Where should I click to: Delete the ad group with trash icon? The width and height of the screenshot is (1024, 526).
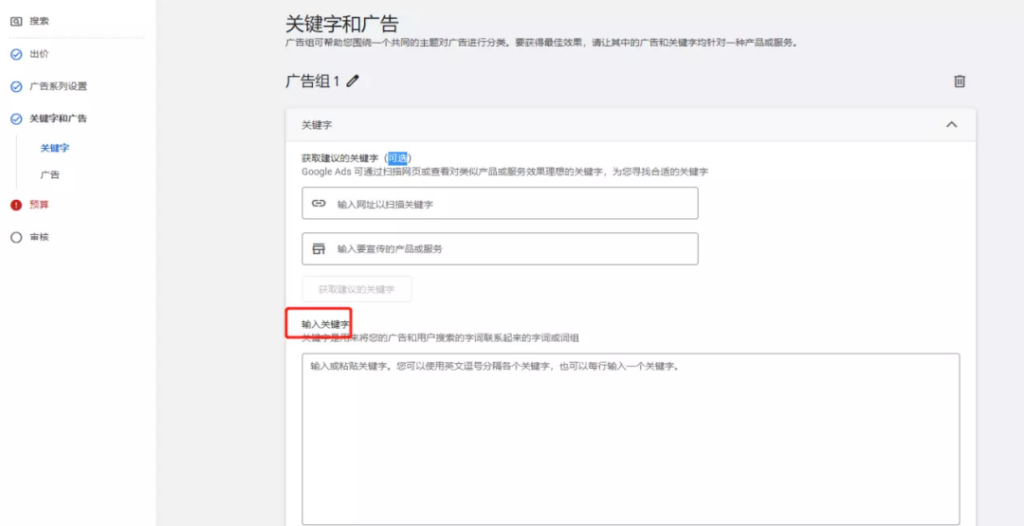click(x=959, y=81)
